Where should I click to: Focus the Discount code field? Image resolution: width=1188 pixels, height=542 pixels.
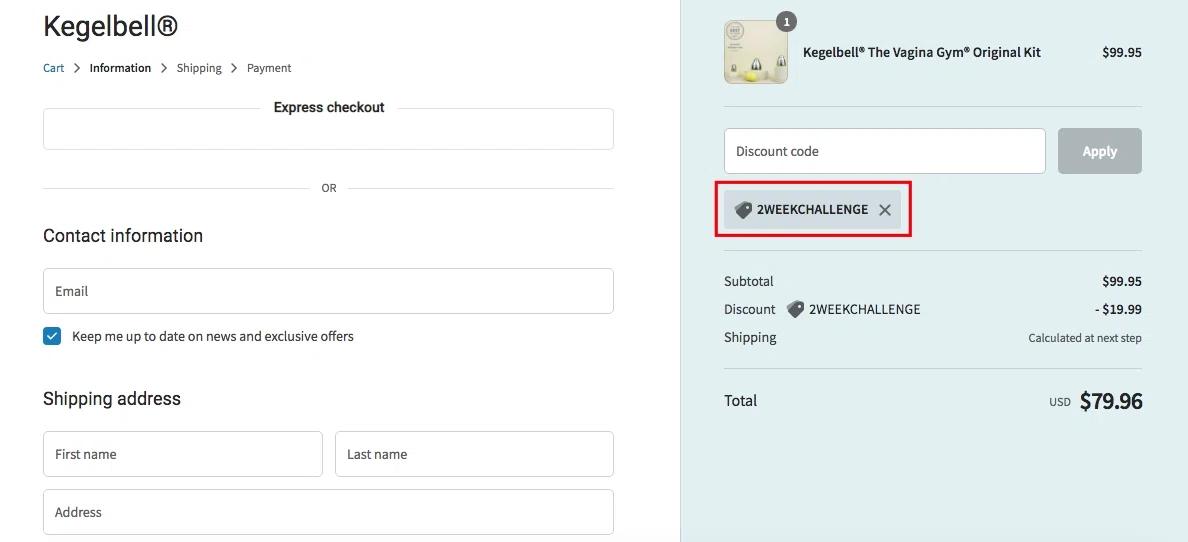[884, 151]
